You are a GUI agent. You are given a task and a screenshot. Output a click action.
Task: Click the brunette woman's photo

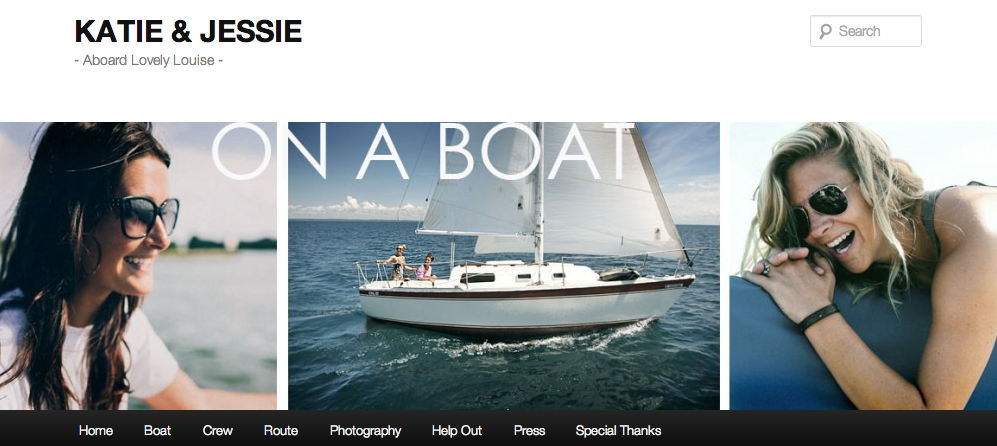[x=138, y=266]
